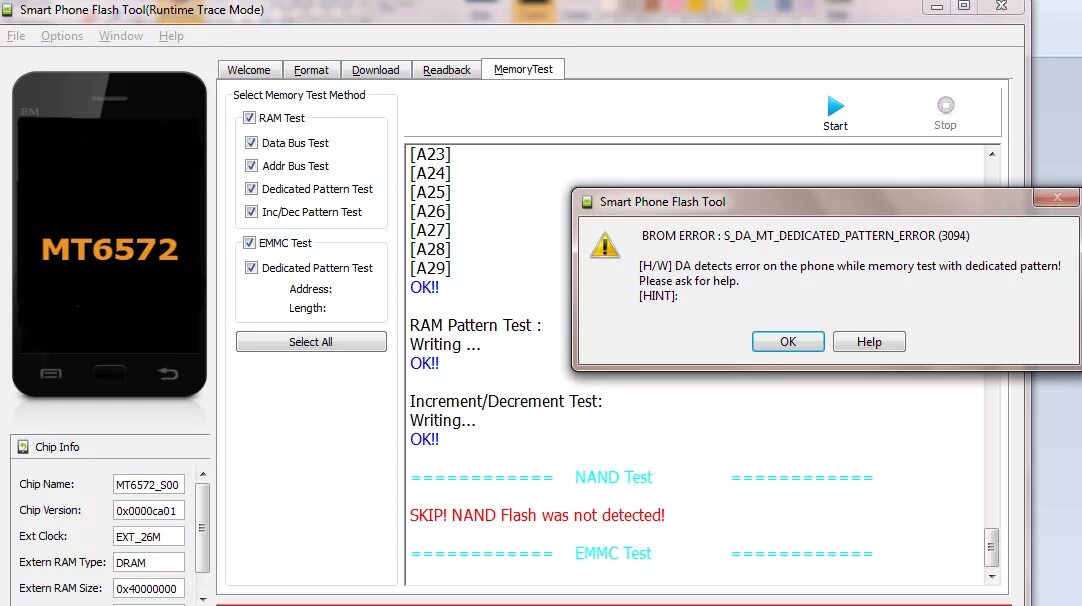Click the Extern RAM Size field 0x40000000
Image resolution: width=1082 pixels, height=606 pixels.
tap(148, 589)
